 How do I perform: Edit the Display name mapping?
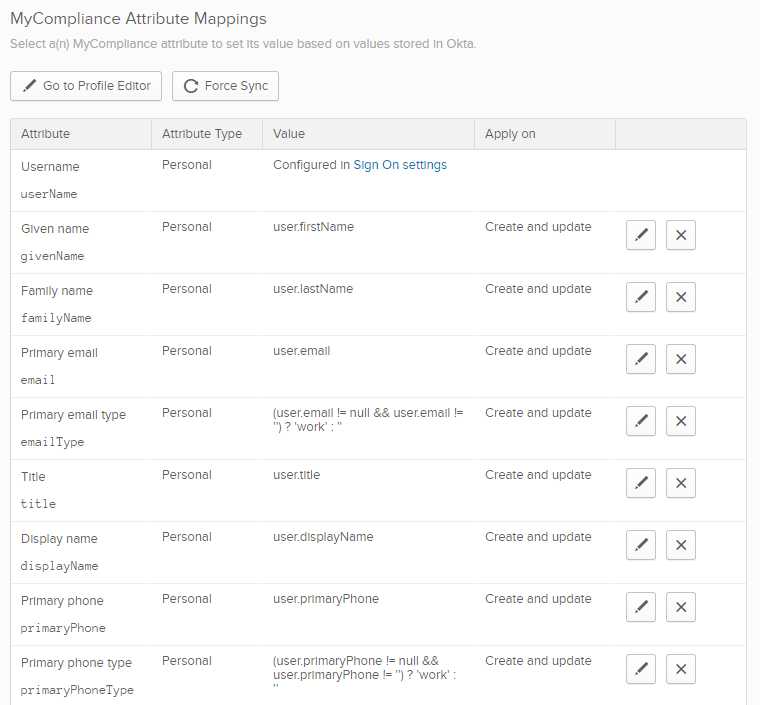pyautogui.click(x=640, y=545)
